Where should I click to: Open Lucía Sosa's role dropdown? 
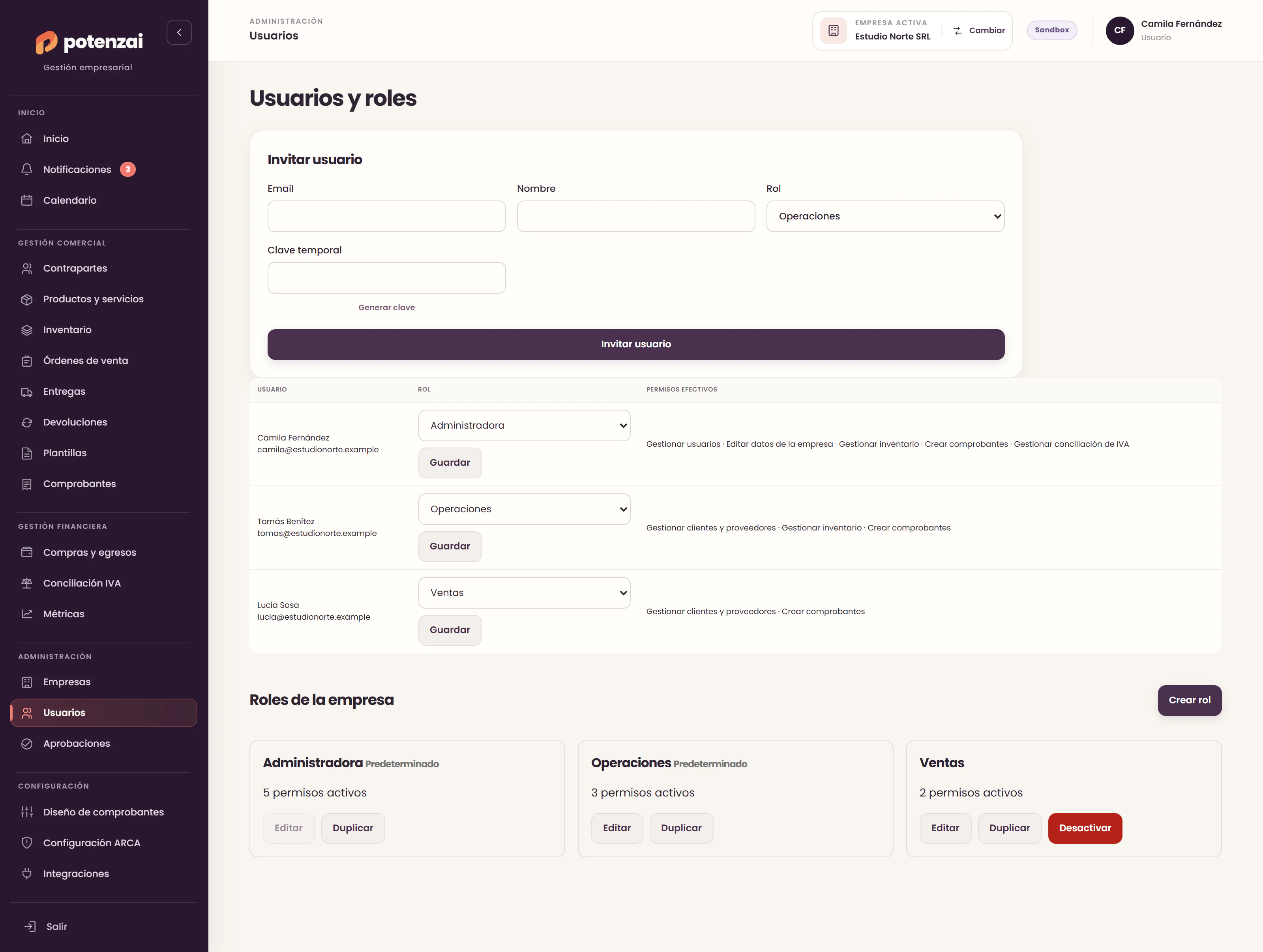(524, 593)
